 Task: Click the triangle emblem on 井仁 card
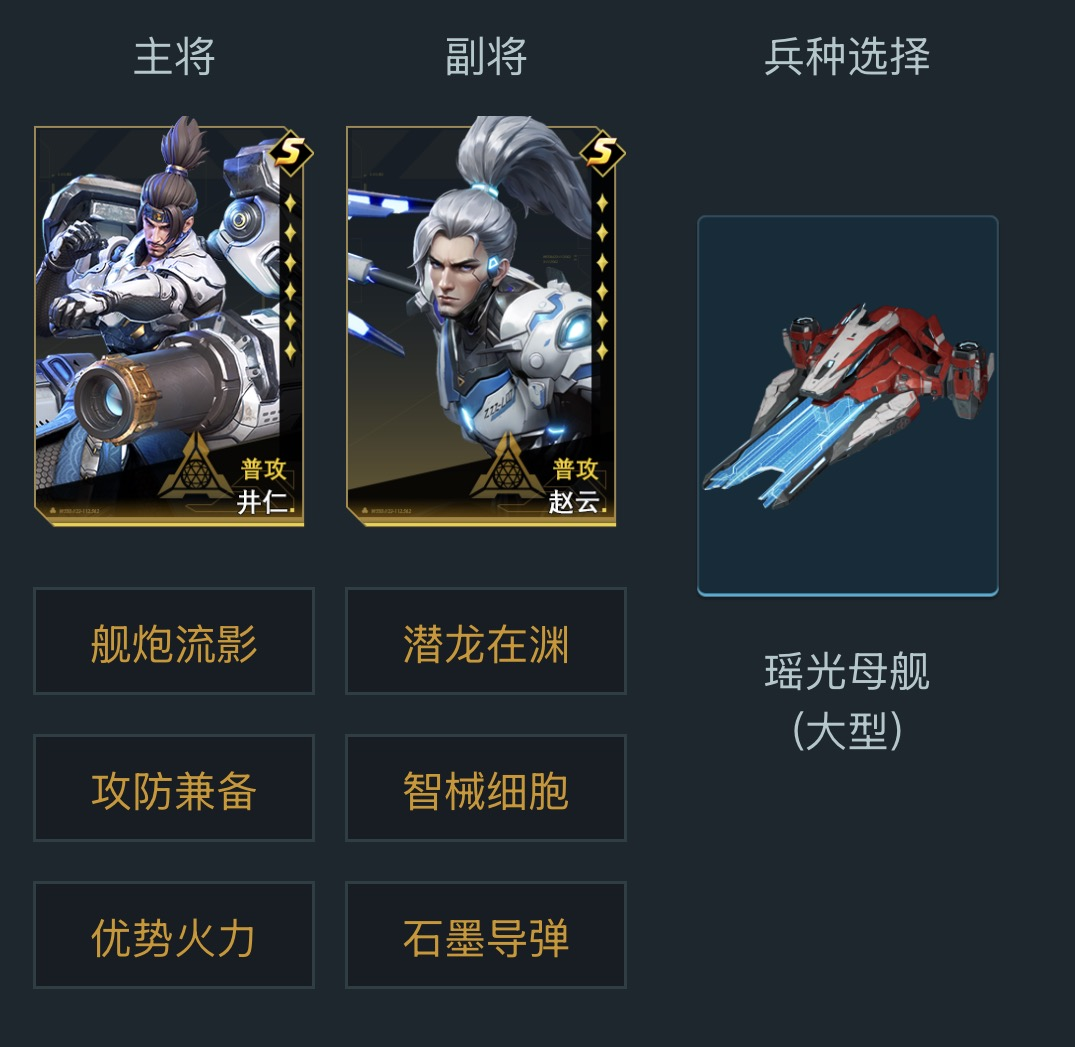(195, 466)
